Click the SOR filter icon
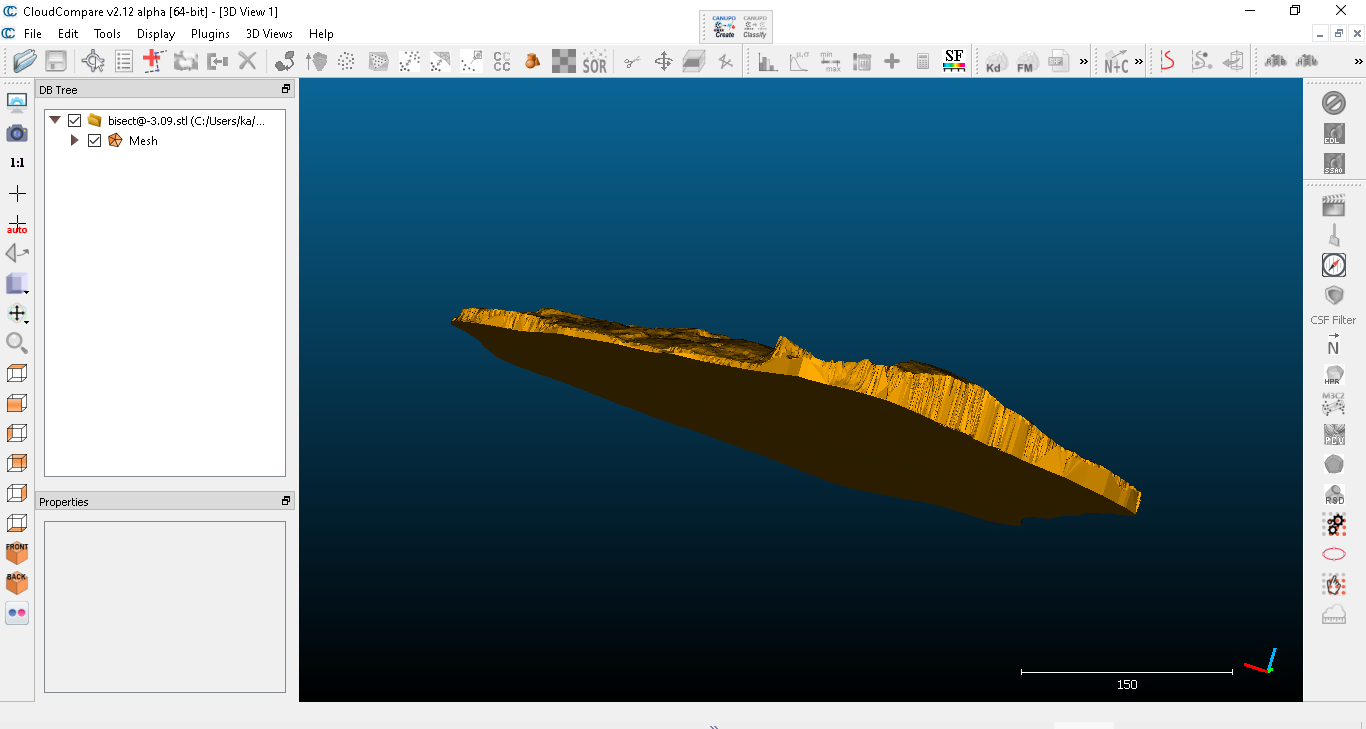This screenshot has width=1366, height=729. click(x=595, y=62)
